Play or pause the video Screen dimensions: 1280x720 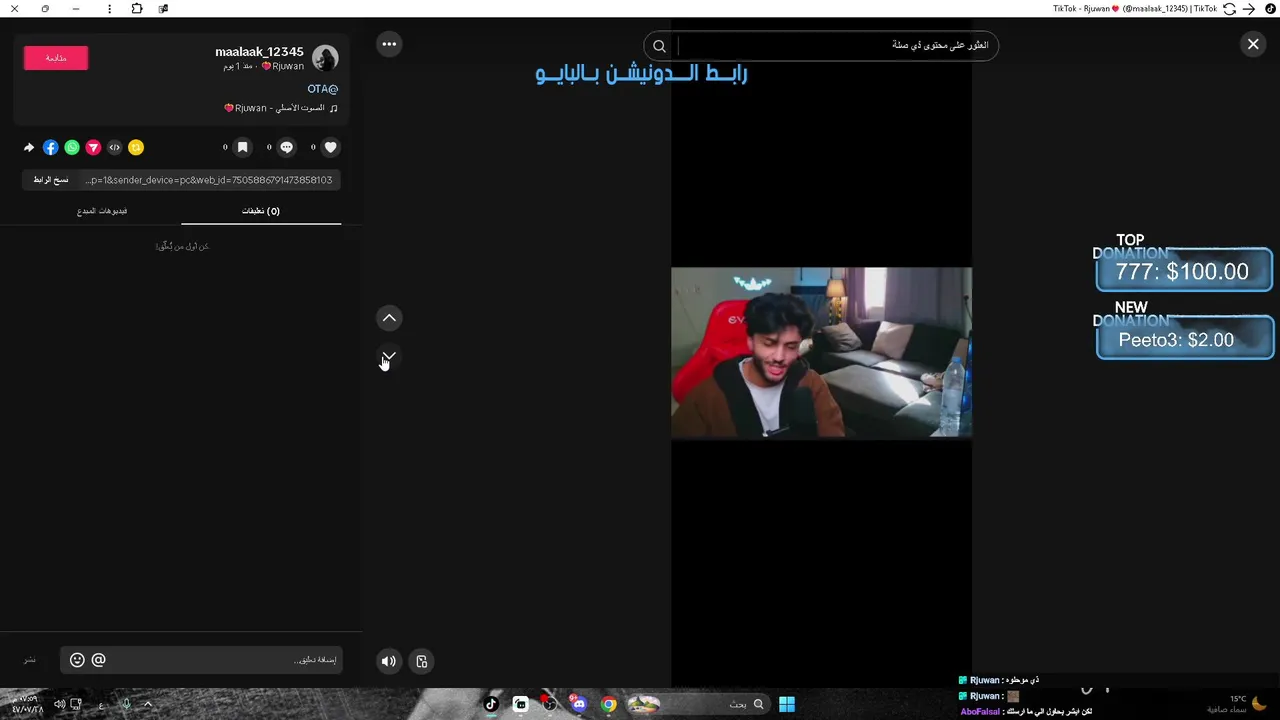pyautogui.click(x=821, y=352)
